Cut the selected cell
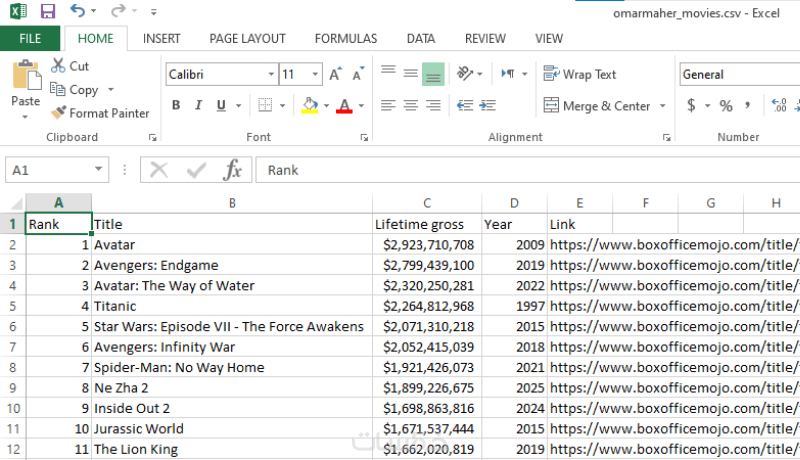Viewport: 800px width, 460px height. (70, 66)
